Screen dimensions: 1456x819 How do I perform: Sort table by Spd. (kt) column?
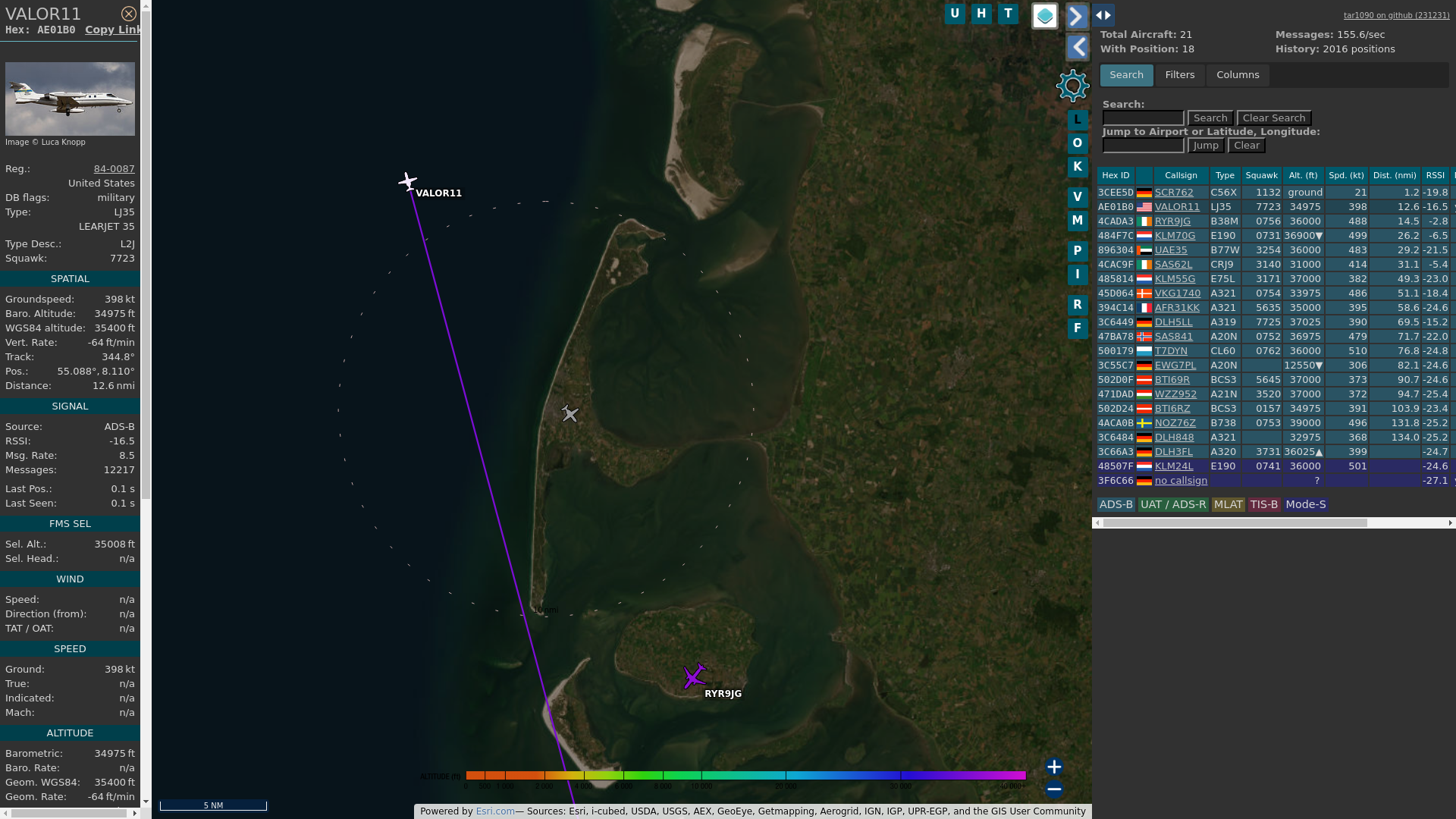(x=1347, y=175)
